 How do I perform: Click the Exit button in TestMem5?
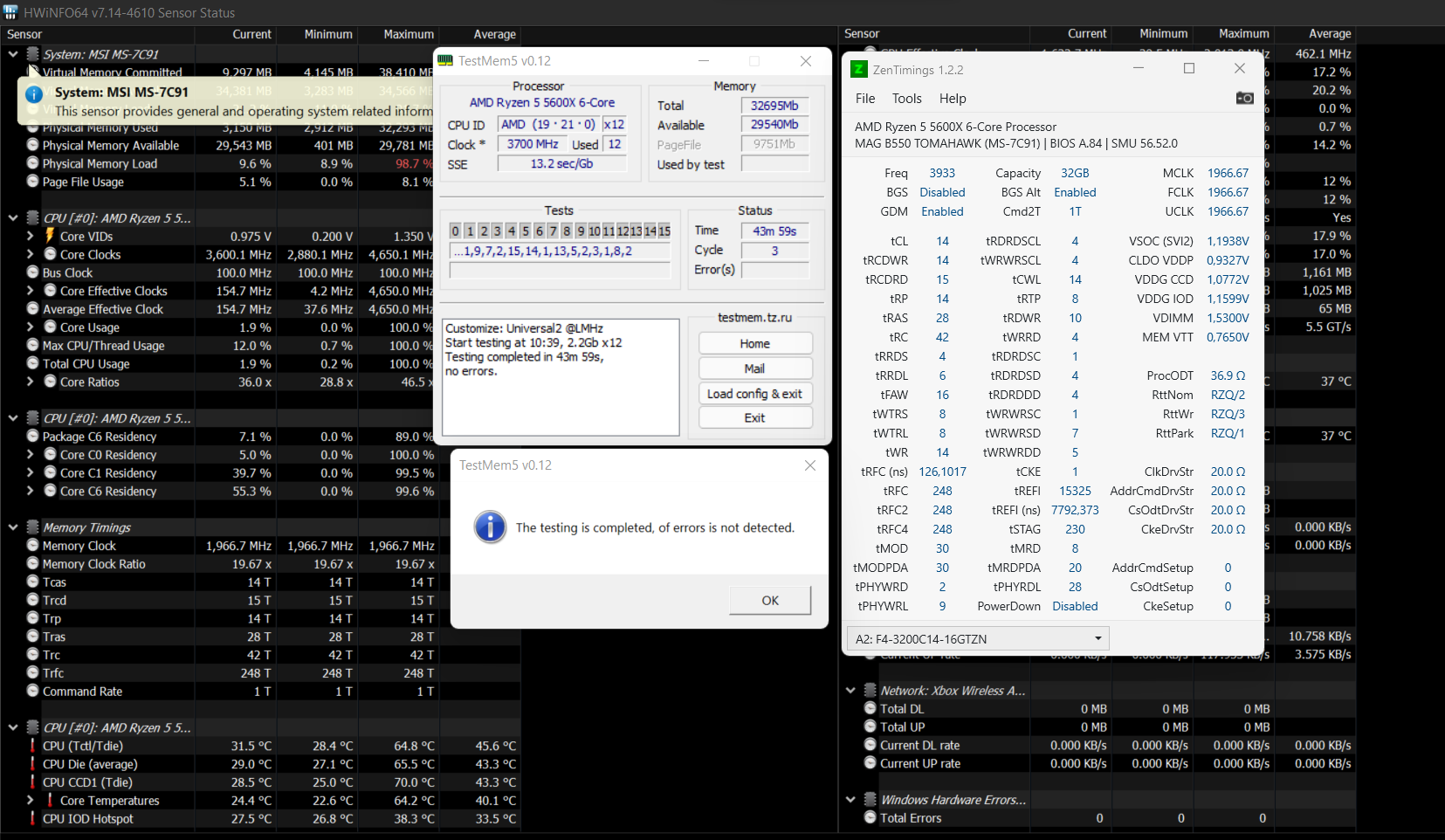(755, 418)
